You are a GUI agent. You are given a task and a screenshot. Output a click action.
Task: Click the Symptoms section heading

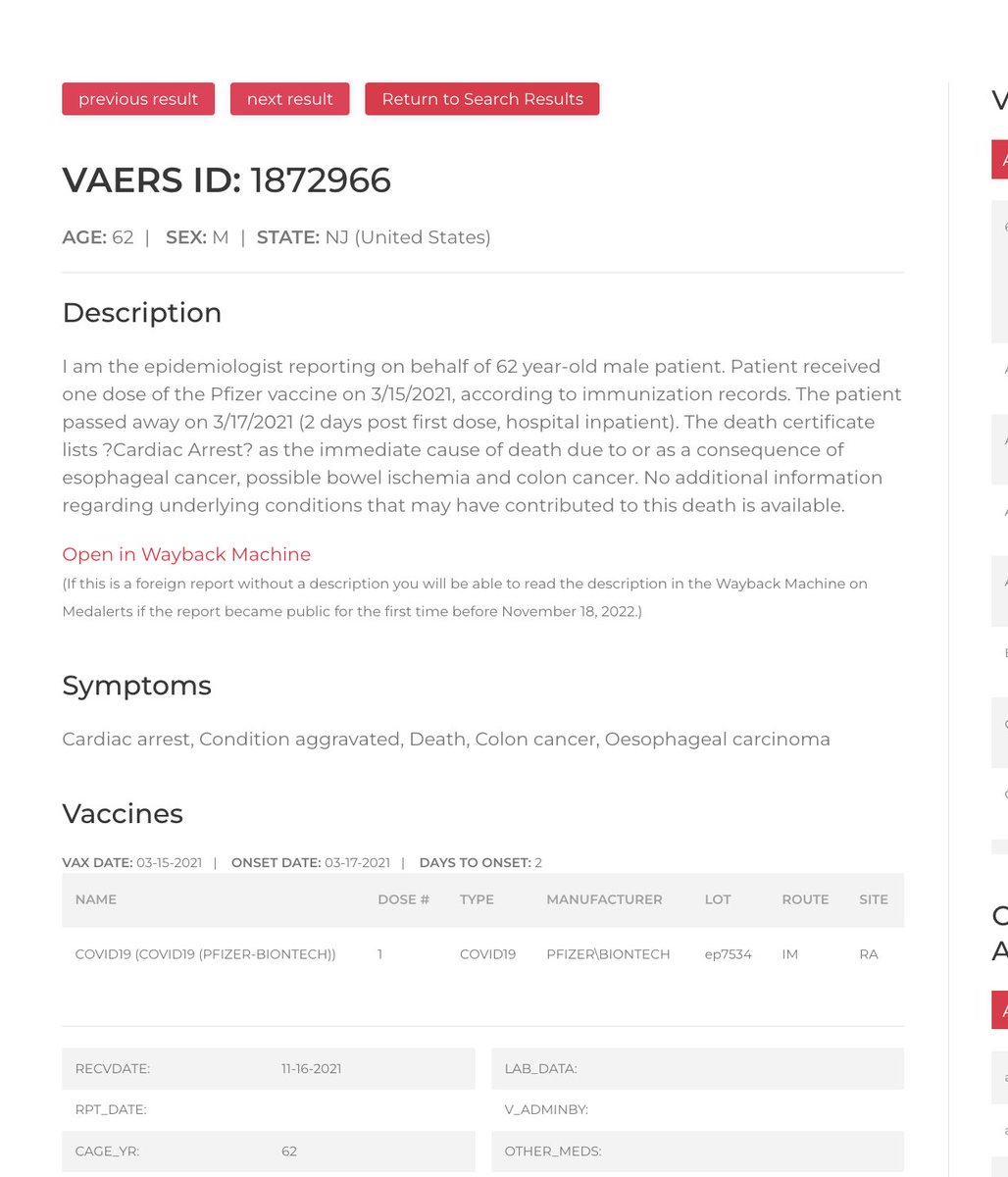tap(136, 686)
